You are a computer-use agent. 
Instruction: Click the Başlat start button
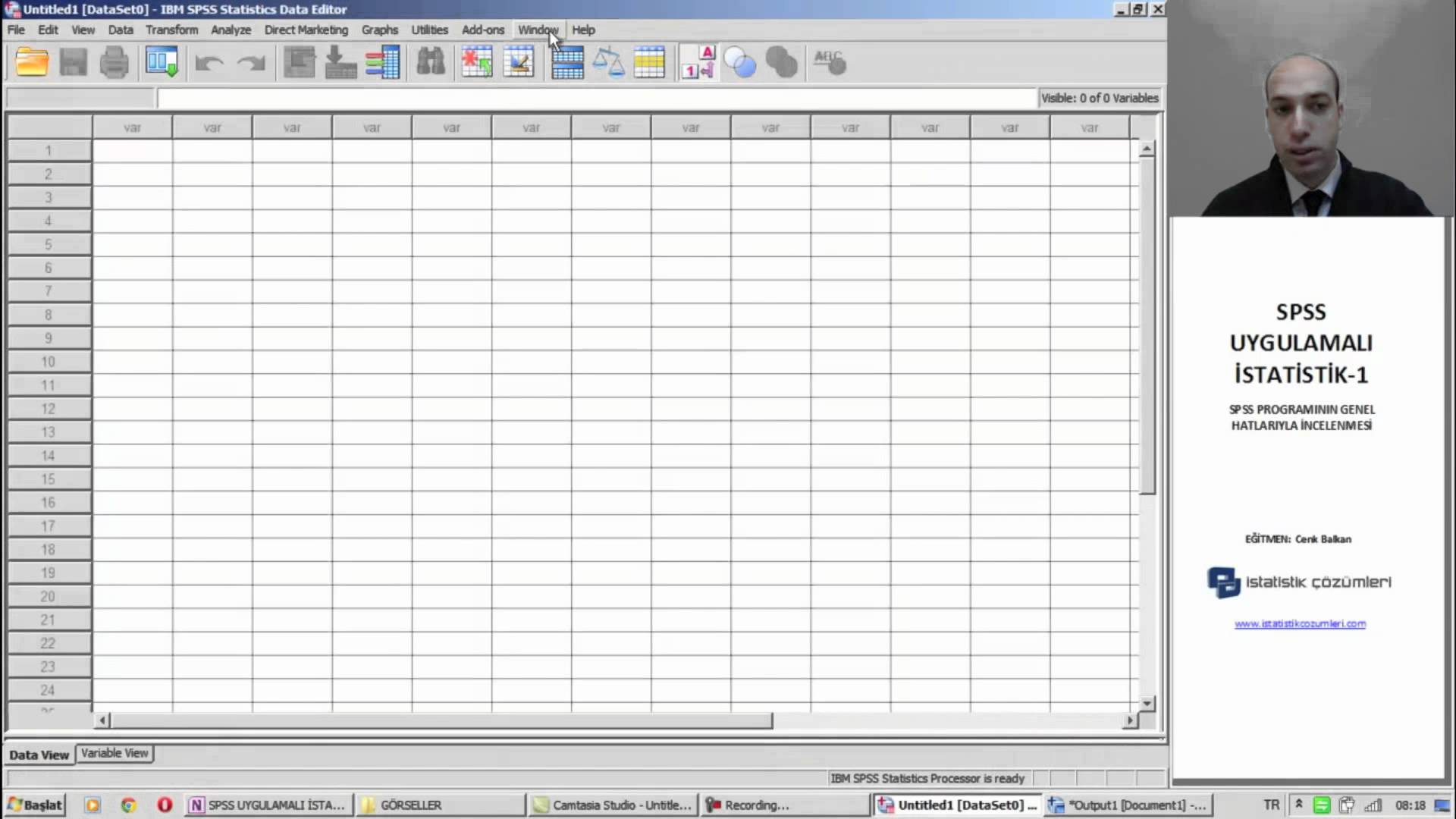click(35, 805)
